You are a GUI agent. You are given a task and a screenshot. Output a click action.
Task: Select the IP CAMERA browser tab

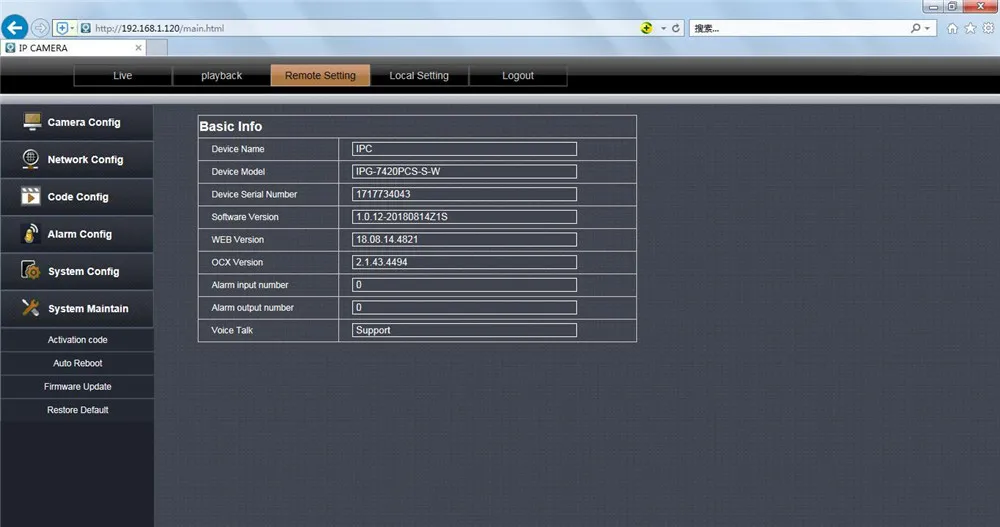(73, 48)
